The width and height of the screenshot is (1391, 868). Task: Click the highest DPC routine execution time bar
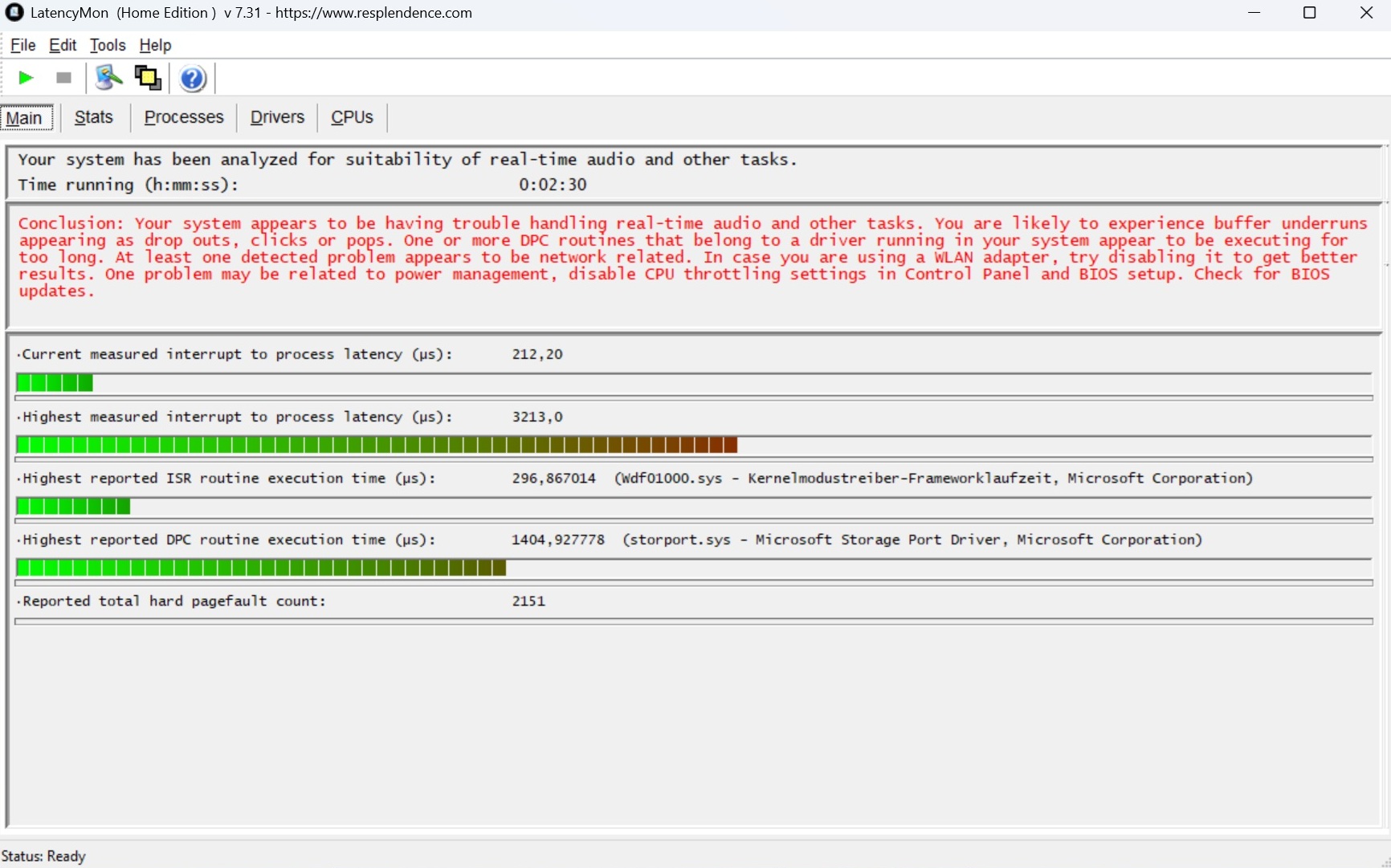[x=694, y=568]
